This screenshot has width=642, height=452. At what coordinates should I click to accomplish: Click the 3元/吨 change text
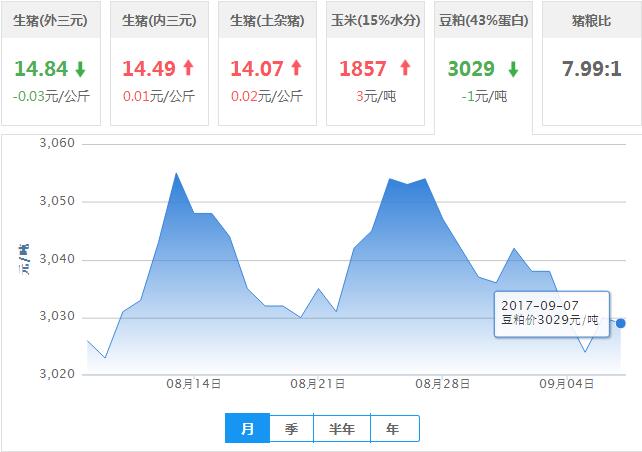click(376, 96)
